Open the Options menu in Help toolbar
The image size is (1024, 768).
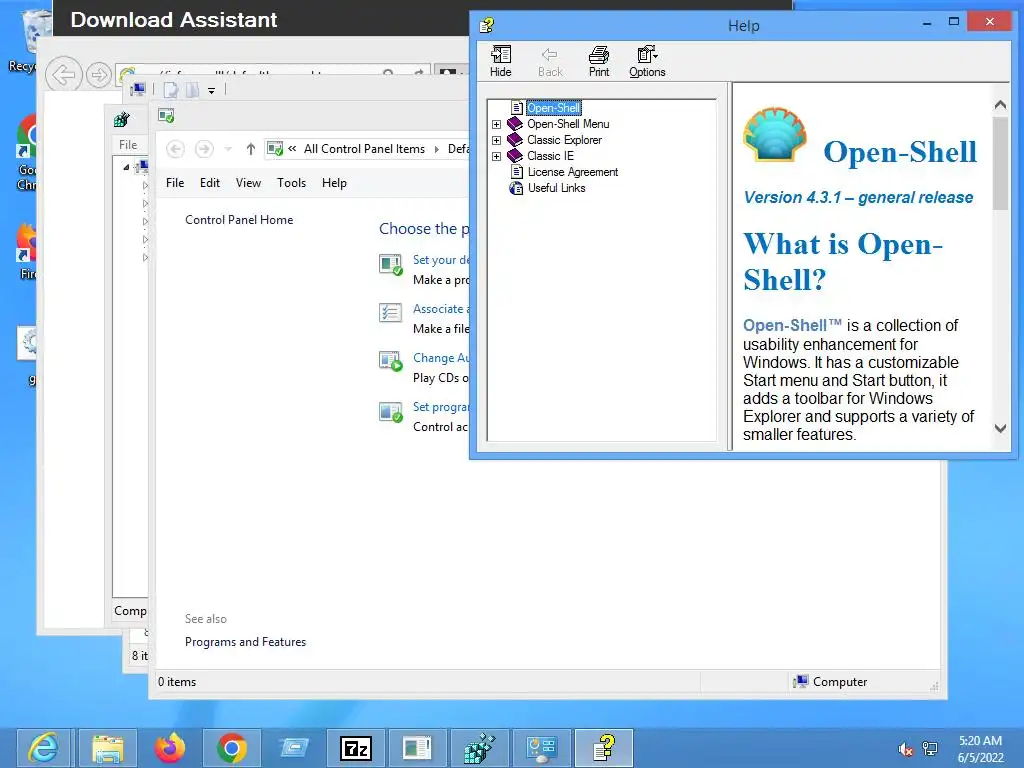pyautogui.click(x=647, y=61)
